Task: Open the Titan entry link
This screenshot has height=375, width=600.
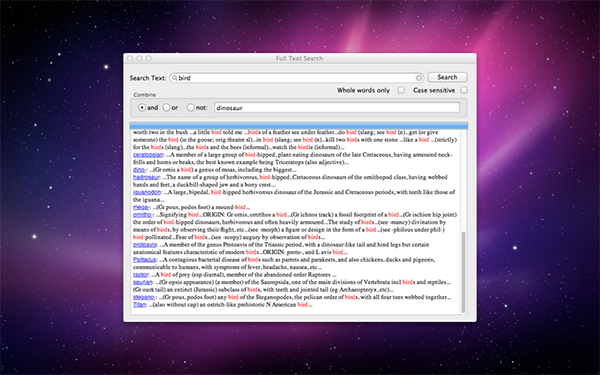Action: [139, 305]
